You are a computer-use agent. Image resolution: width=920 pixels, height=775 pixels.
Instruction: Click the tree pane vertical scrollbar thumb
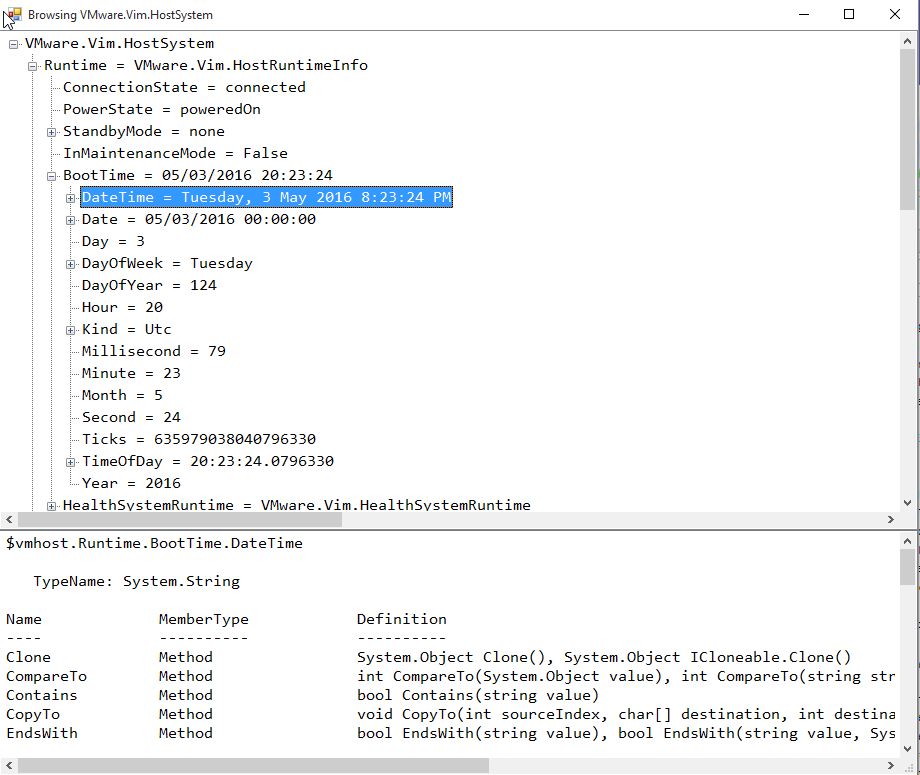click(907, 130)
